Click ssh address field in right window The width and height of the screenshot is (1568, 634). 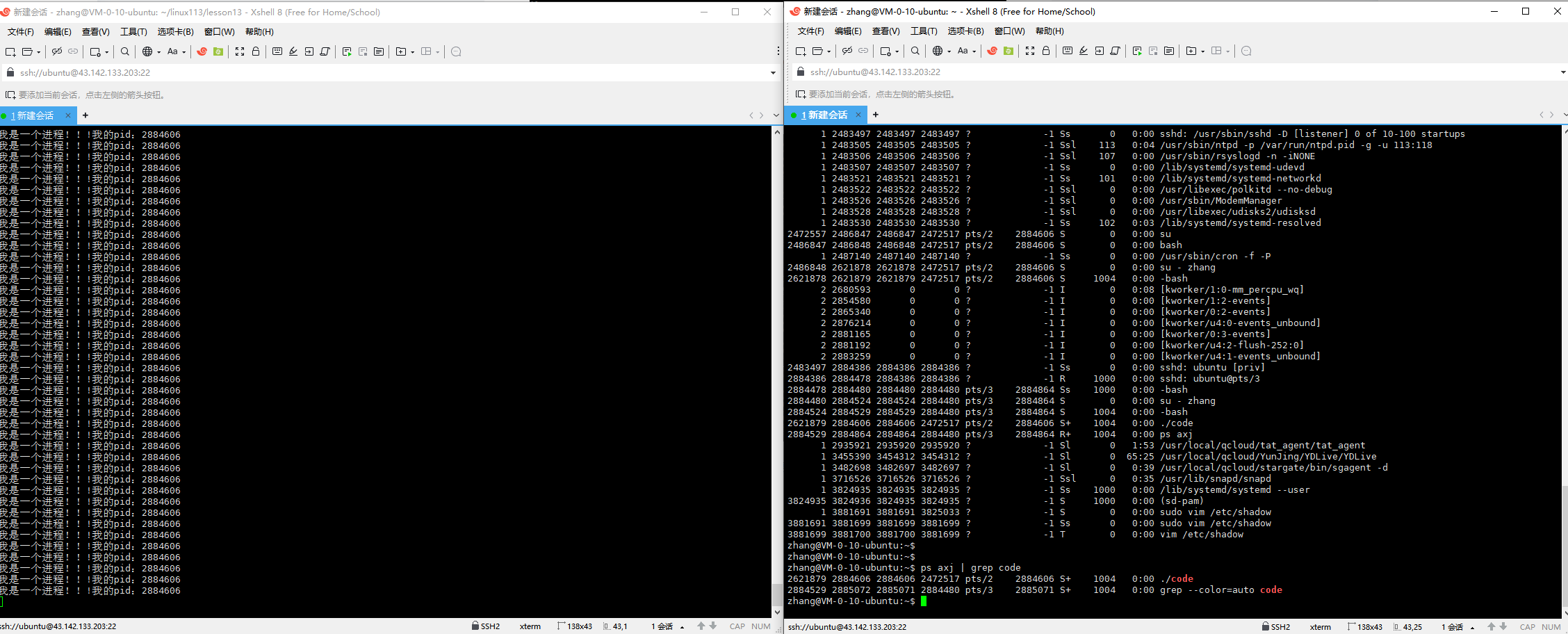coord(1179,72)
